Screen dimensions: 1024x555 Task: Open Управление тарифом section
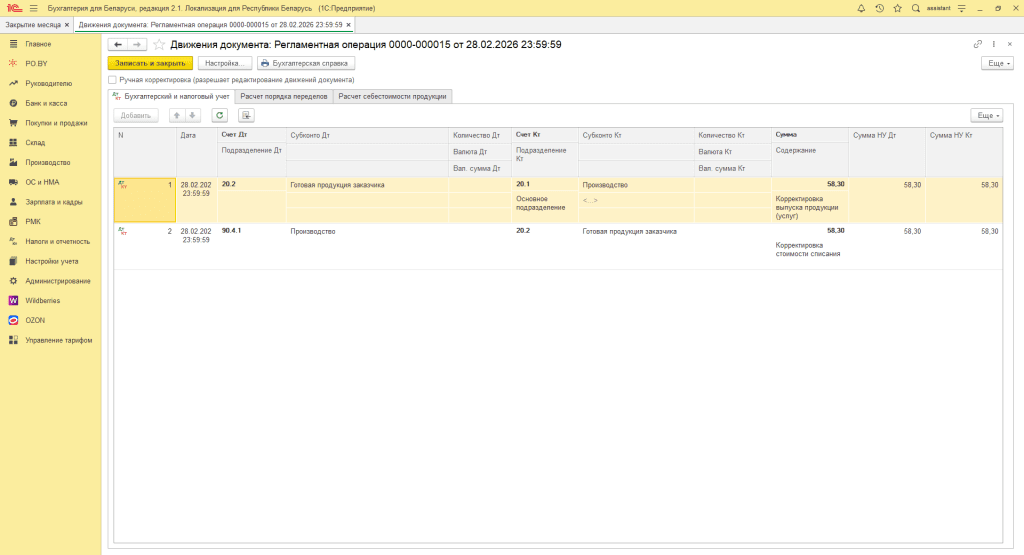59,341
